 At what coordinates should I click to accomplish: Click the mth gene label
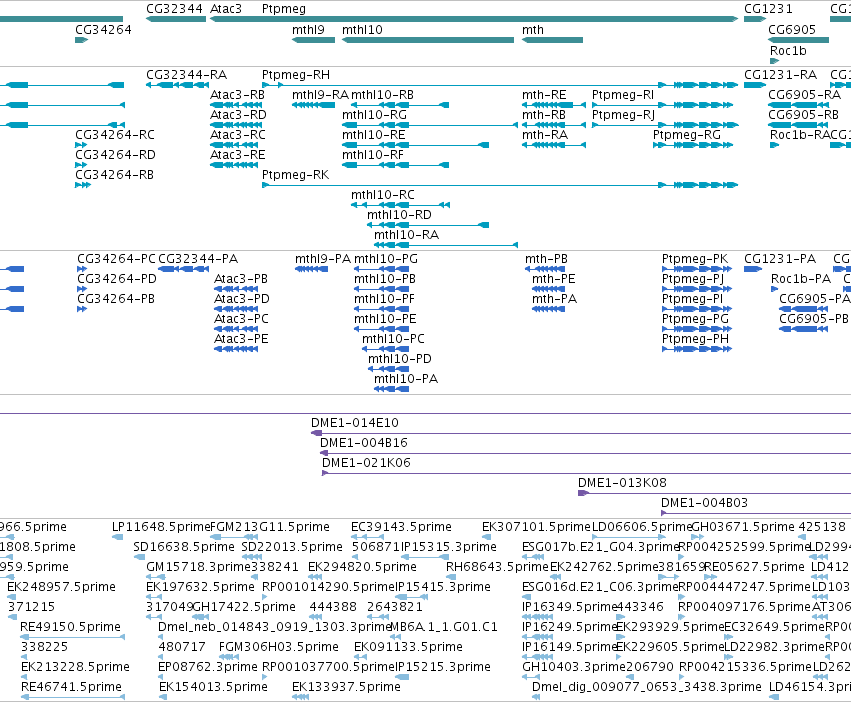pos(532,30)
